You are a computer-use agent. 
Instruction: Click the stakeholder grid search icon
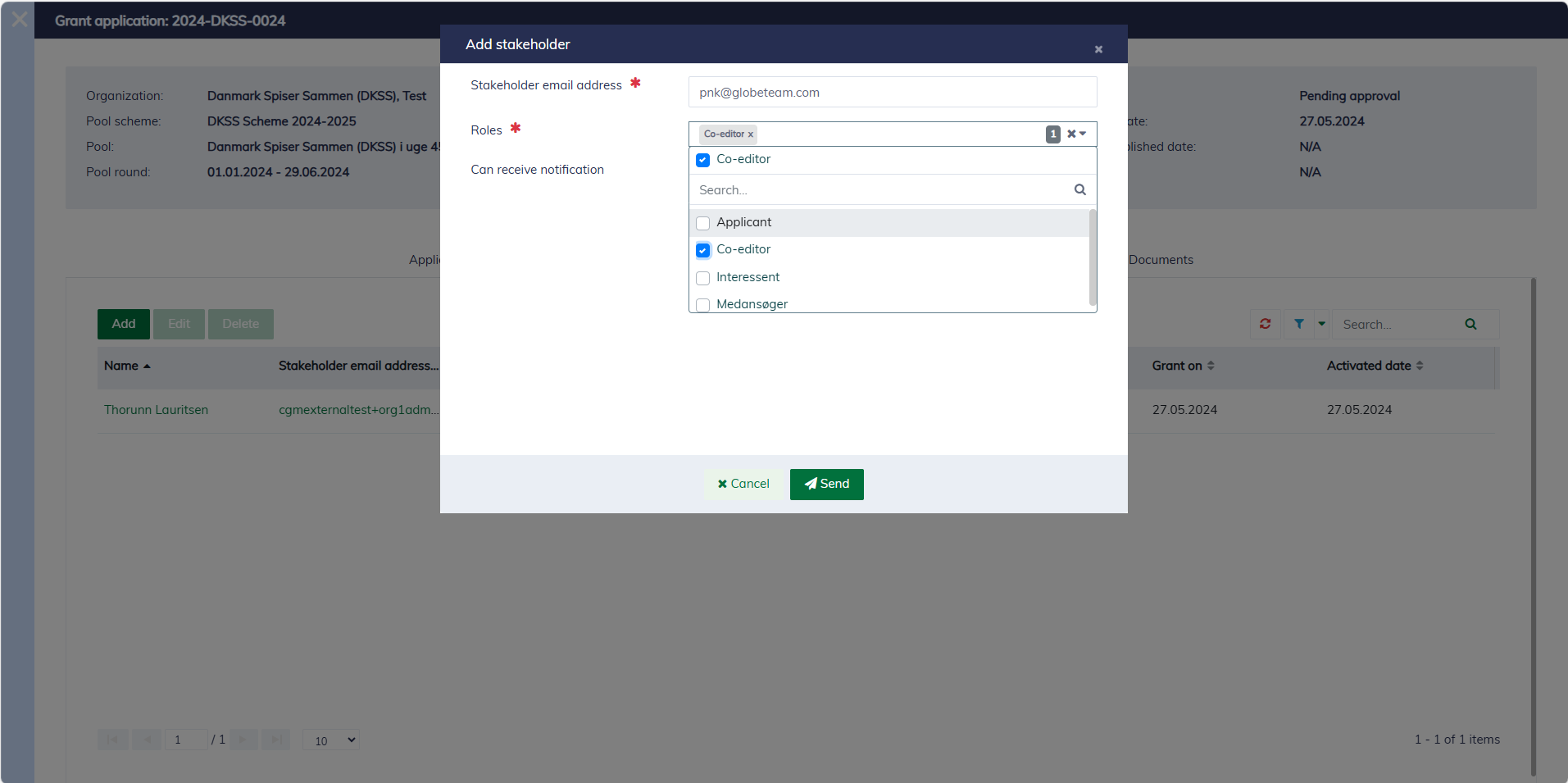(1470, 324)
